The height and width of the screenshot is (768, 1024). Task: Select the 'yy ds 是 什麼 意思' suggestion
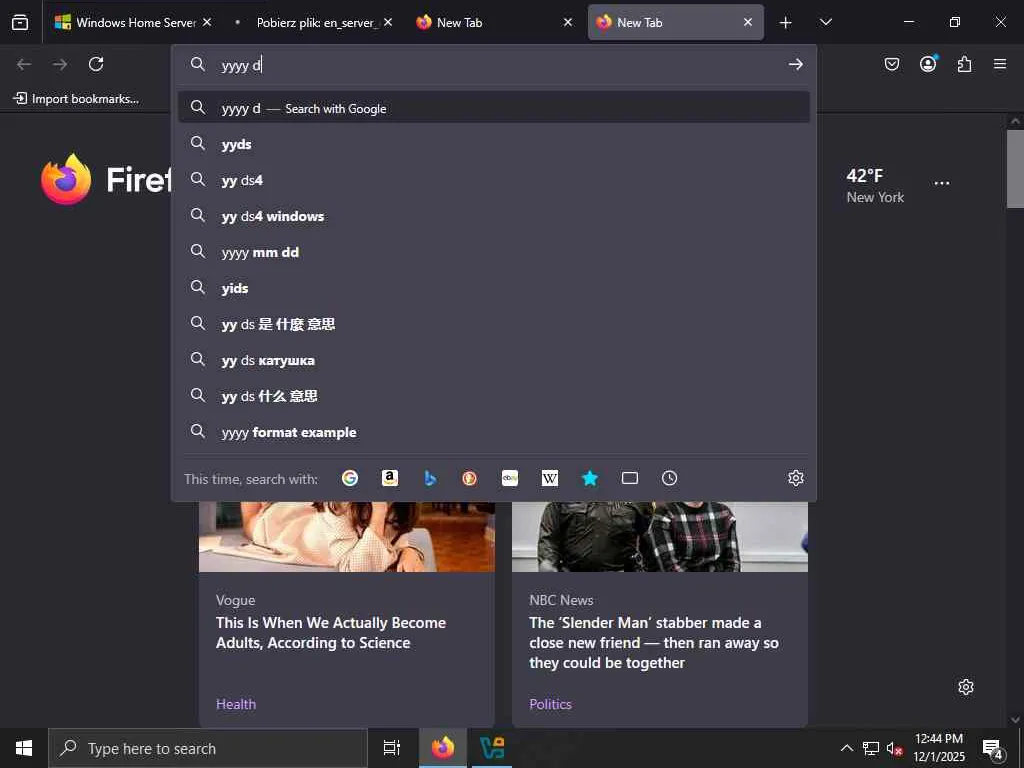(494, 323)
